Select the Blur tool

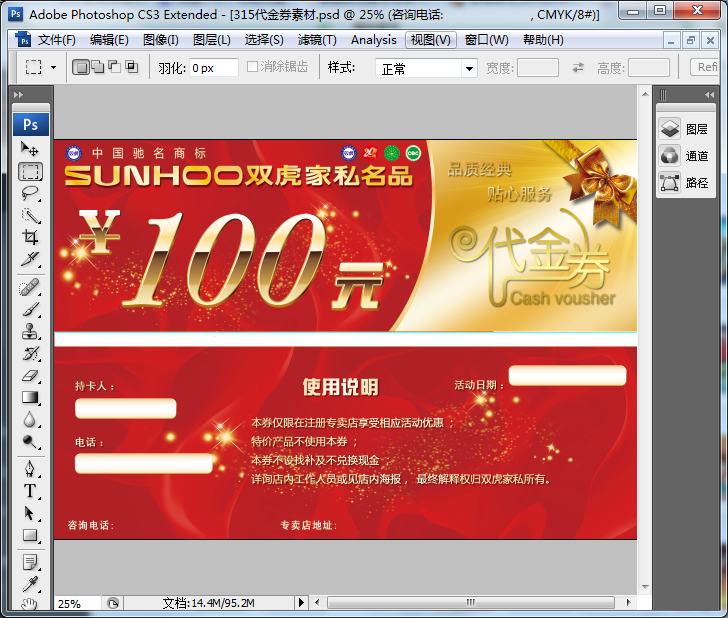[30, 420]
